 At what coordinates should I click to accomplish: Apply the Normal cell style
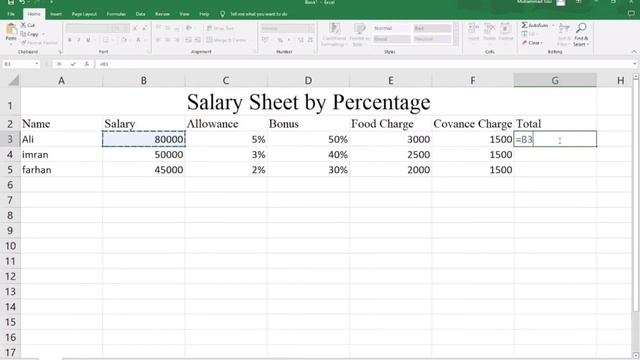391,28
